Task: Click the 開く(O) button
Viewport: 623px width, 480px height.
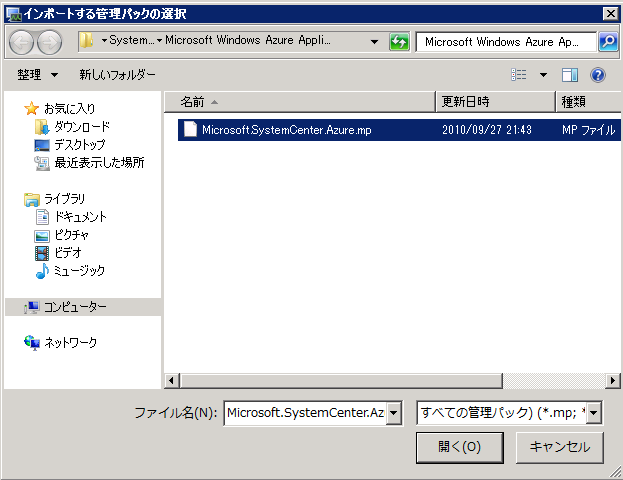Action: pyautogui.click(x=460, y=447)
